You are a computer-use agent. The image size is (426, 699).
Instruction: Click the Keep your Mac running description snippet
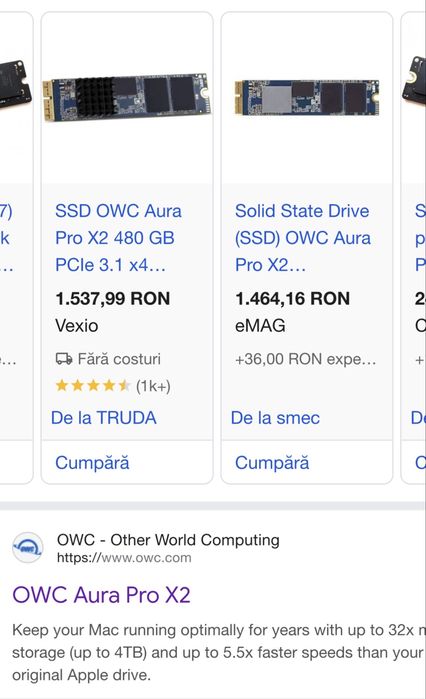tap(219, 652)
